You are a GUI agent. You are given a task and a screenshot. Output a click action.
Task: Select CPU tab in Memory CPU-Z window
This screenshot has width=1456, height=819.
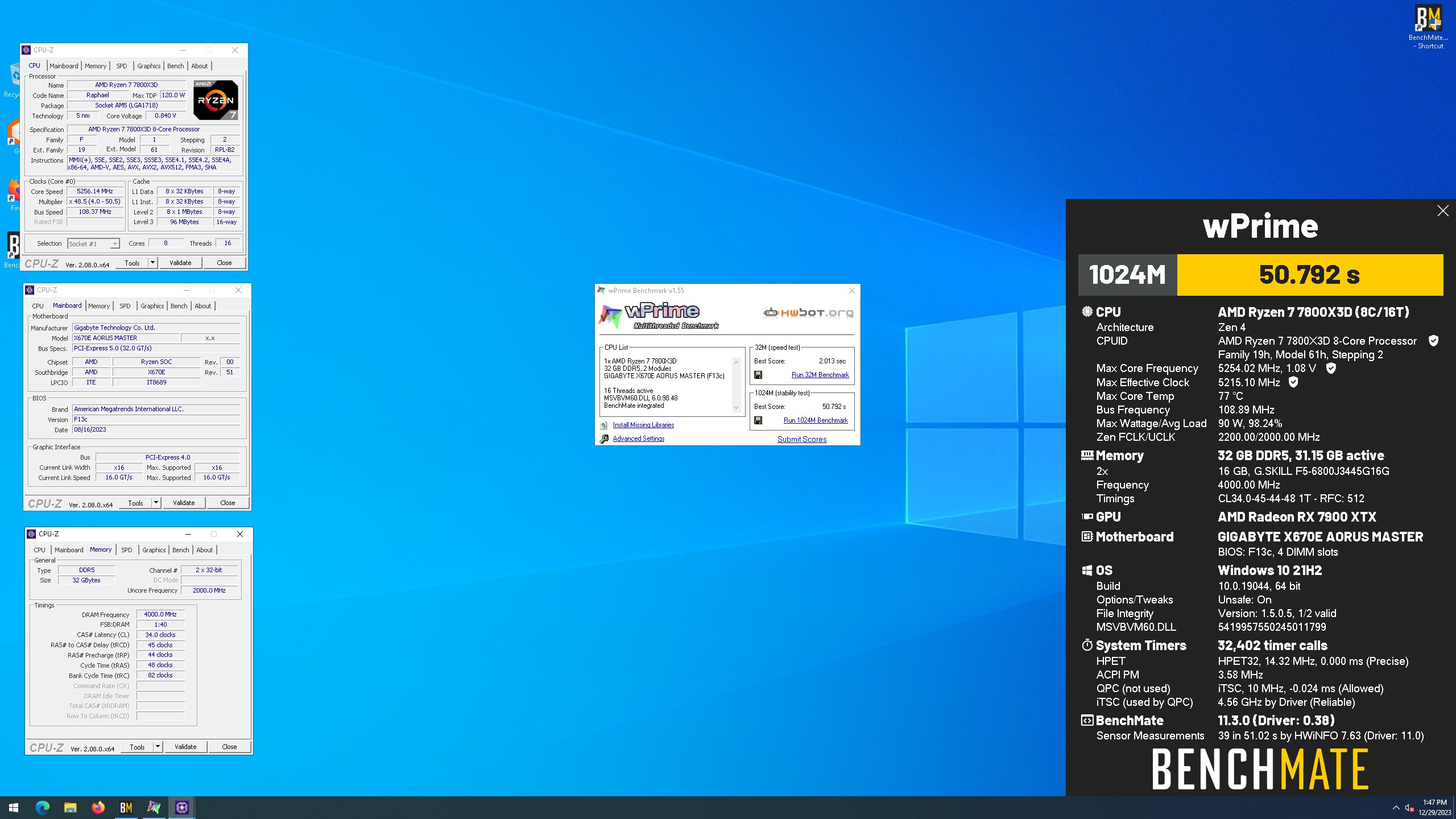[39, 550]
